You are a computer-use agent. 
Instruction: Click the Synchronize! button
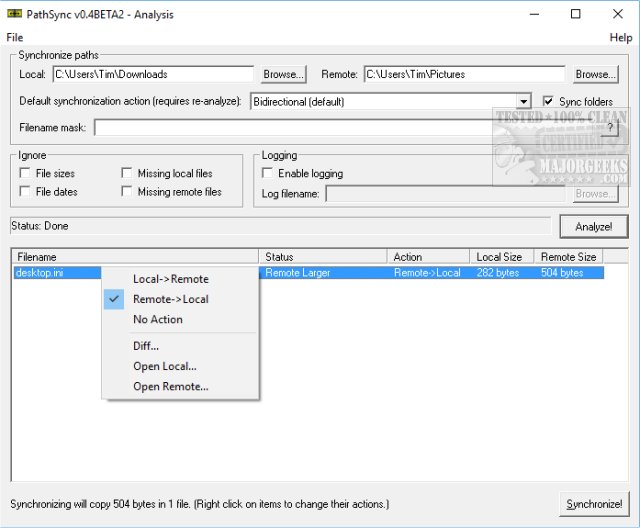(594, 504)
